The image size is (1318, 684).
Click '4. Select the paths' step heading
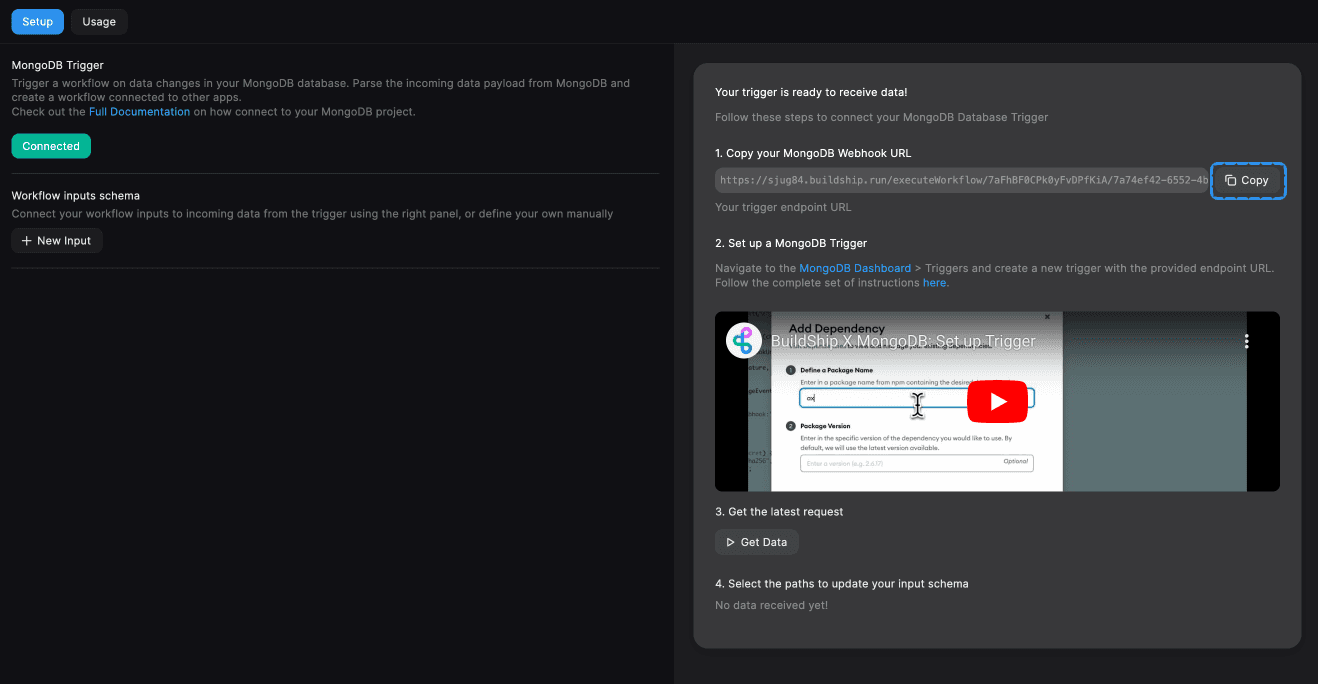(842, 584)
